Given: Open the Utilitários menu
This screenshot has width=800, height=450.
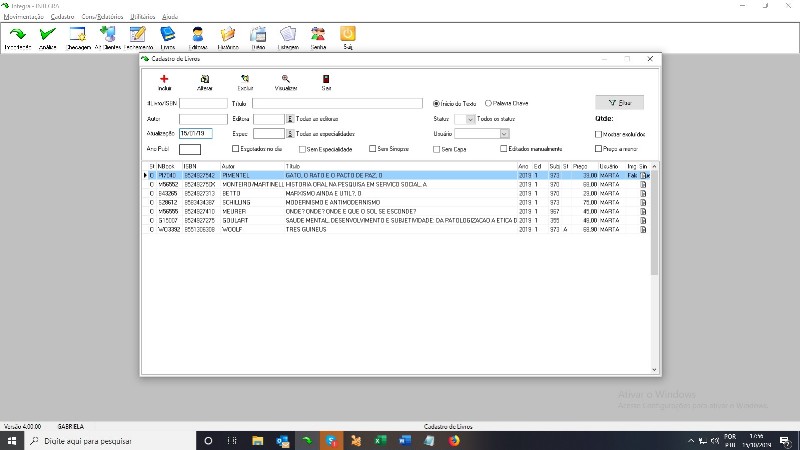Looking at the screenshot, I should coord(144,17).
